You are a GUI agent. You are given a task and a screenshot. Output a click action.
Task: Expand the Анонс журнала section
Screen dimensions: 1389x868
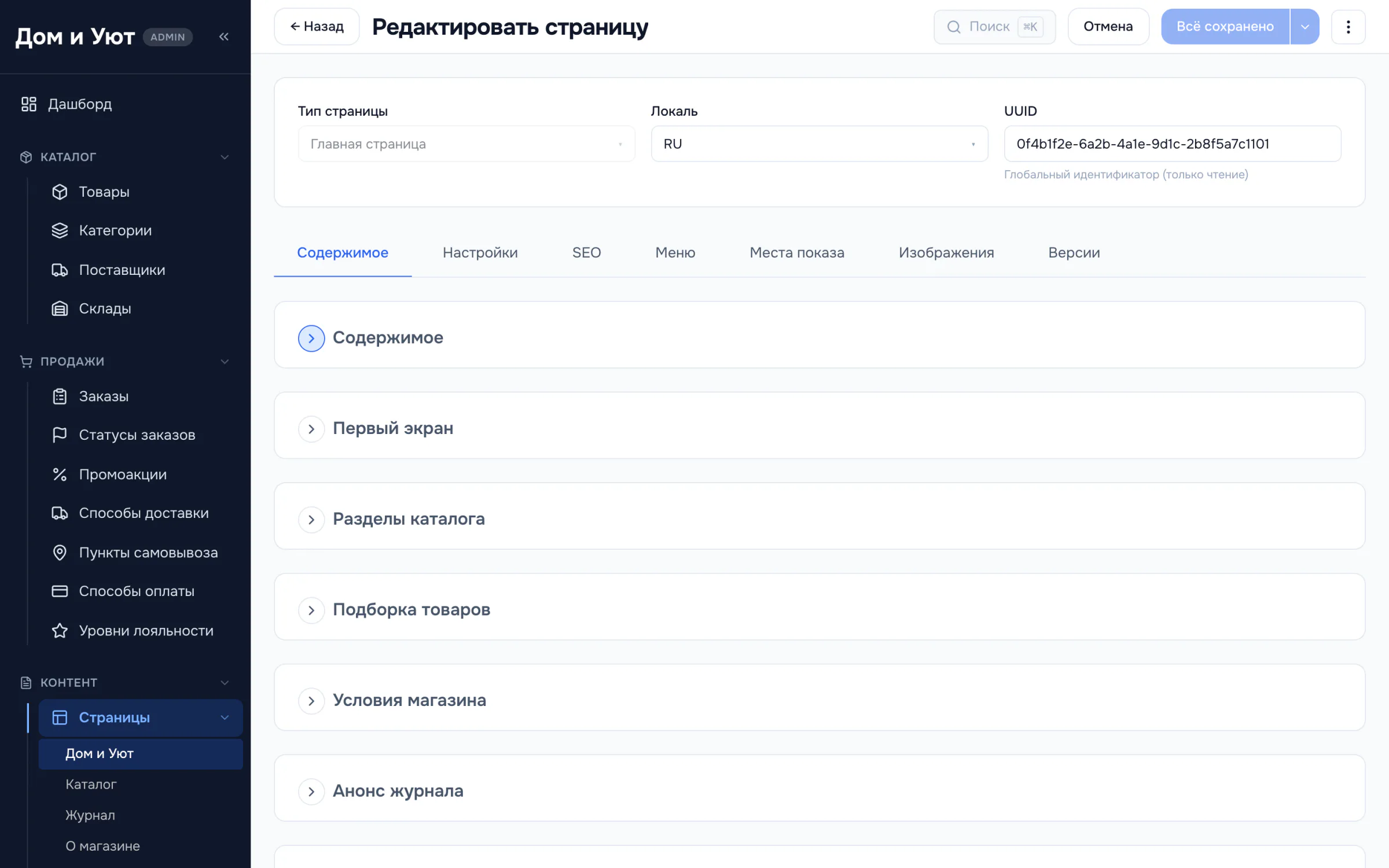[311, 791]
